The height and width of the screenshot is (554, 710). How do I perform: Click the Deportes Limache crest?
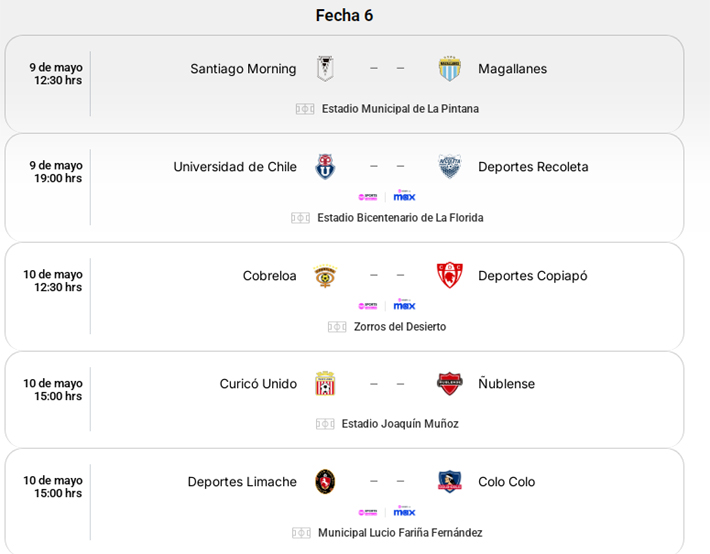[x=325, y=482]
